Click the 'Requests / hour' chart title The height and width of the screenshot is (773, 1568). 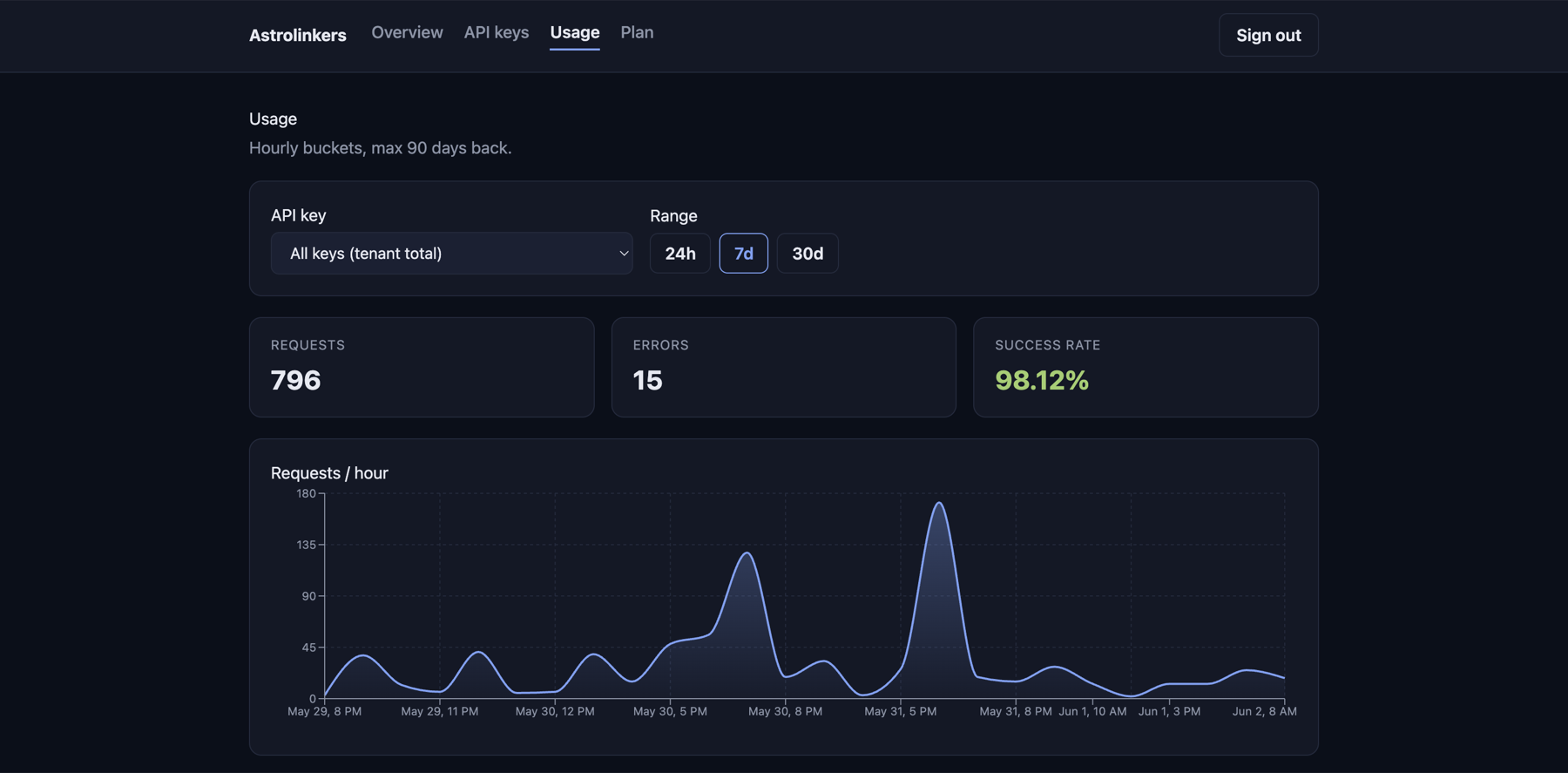tap(329, 473)
